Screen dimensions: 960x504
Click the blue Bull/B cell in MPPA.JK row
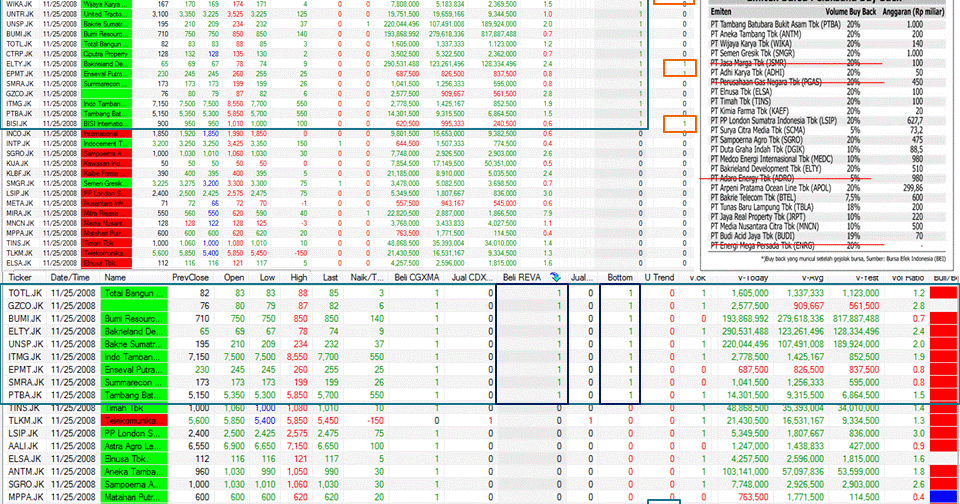943,497
